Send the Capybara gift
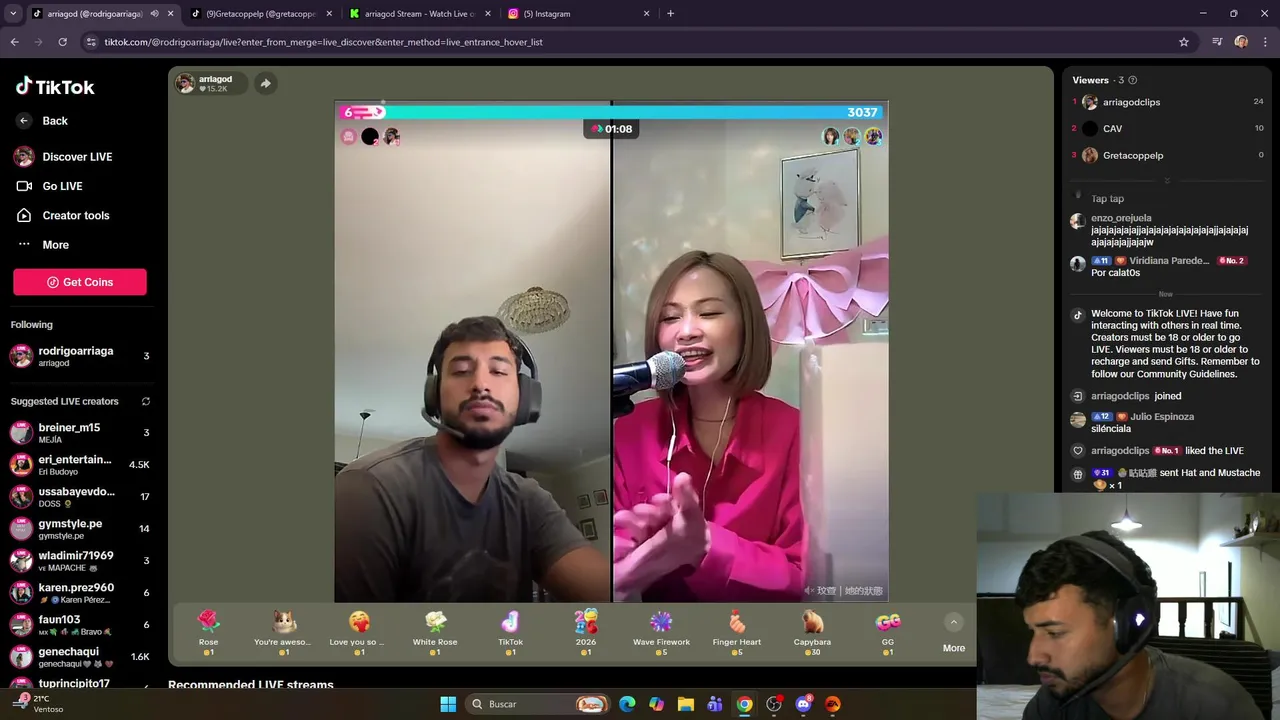Image resolution: width=1280 pixels, height=720 pixels. [812, 632]
